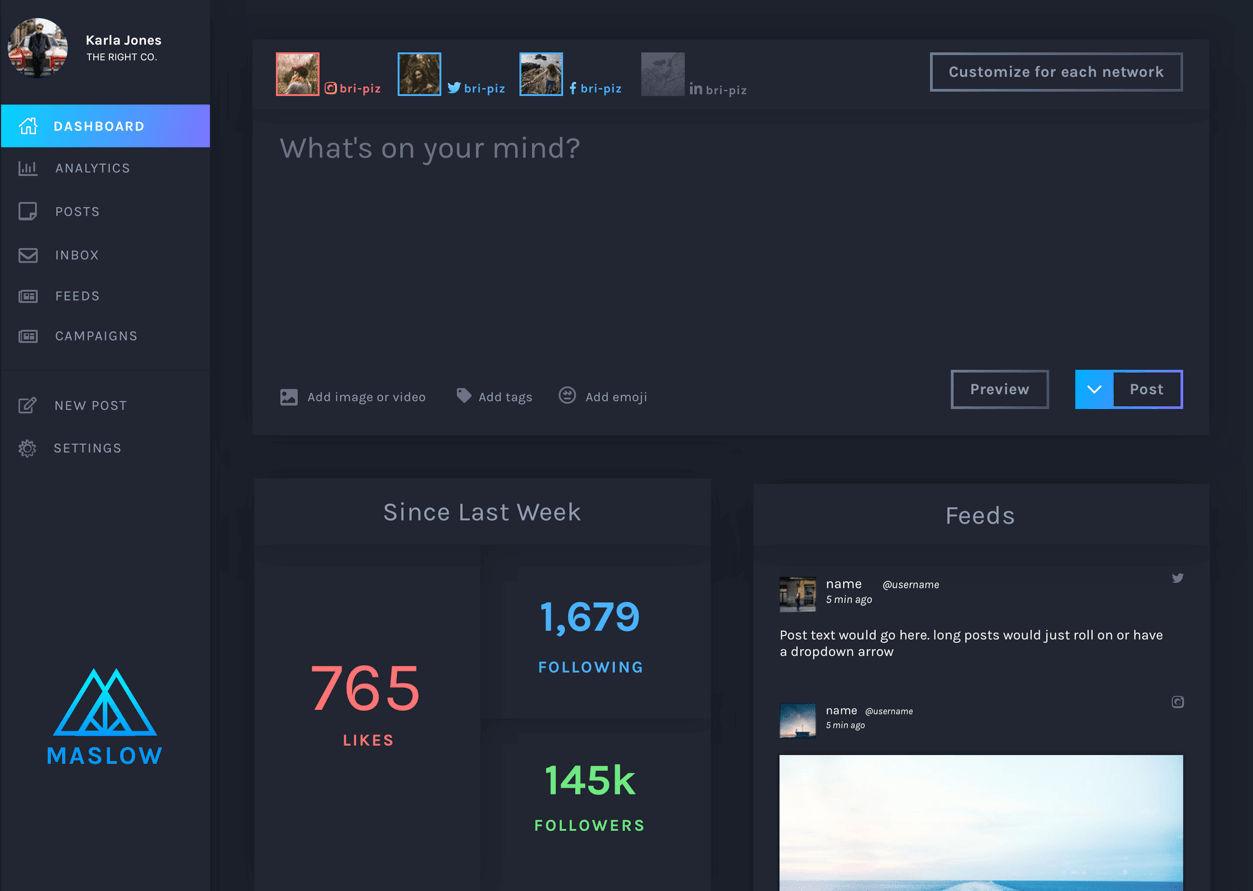This screenshot has width=1253, height=891.
Task: Click the second feed post's avatar
Action: pyautogui.click(x=797, y=720)
